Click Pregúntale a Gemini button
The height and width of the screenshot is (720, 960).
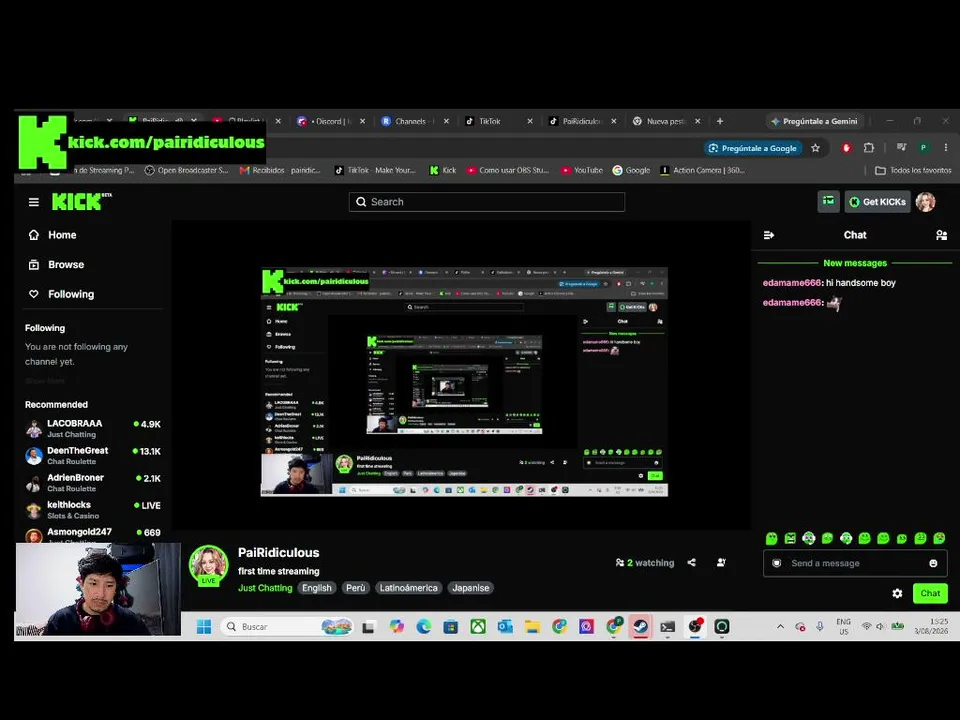tap(814, 121)
